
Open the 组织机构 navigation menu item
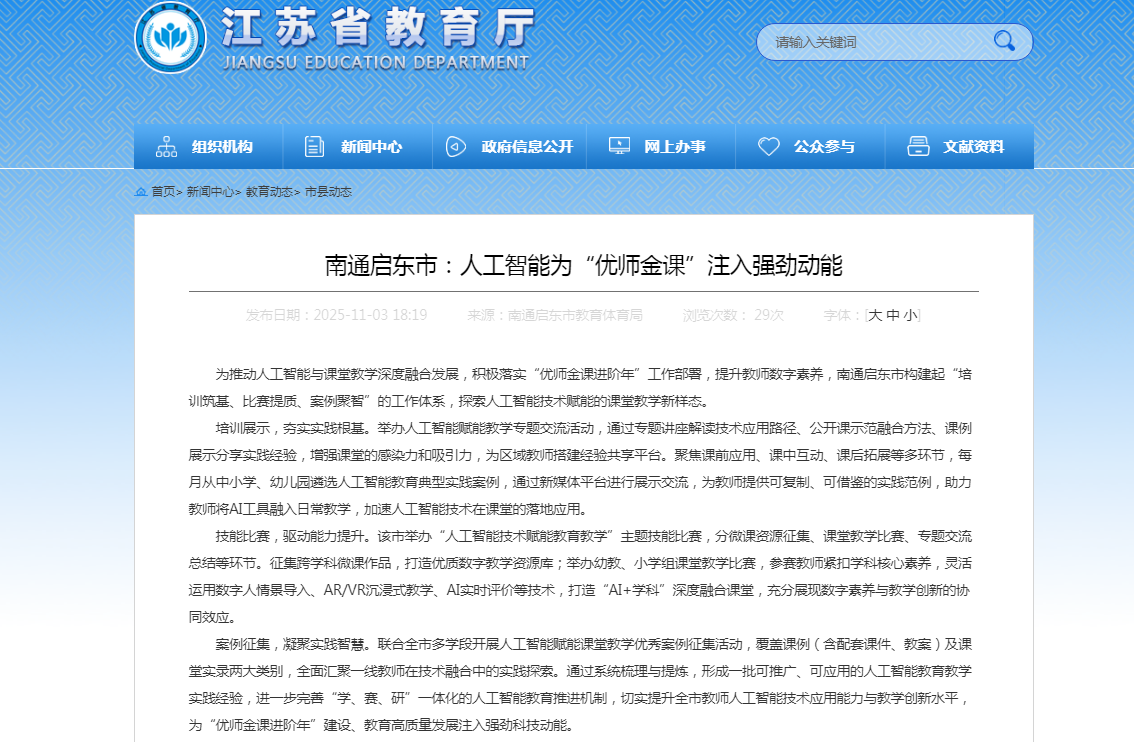[222, 147]
